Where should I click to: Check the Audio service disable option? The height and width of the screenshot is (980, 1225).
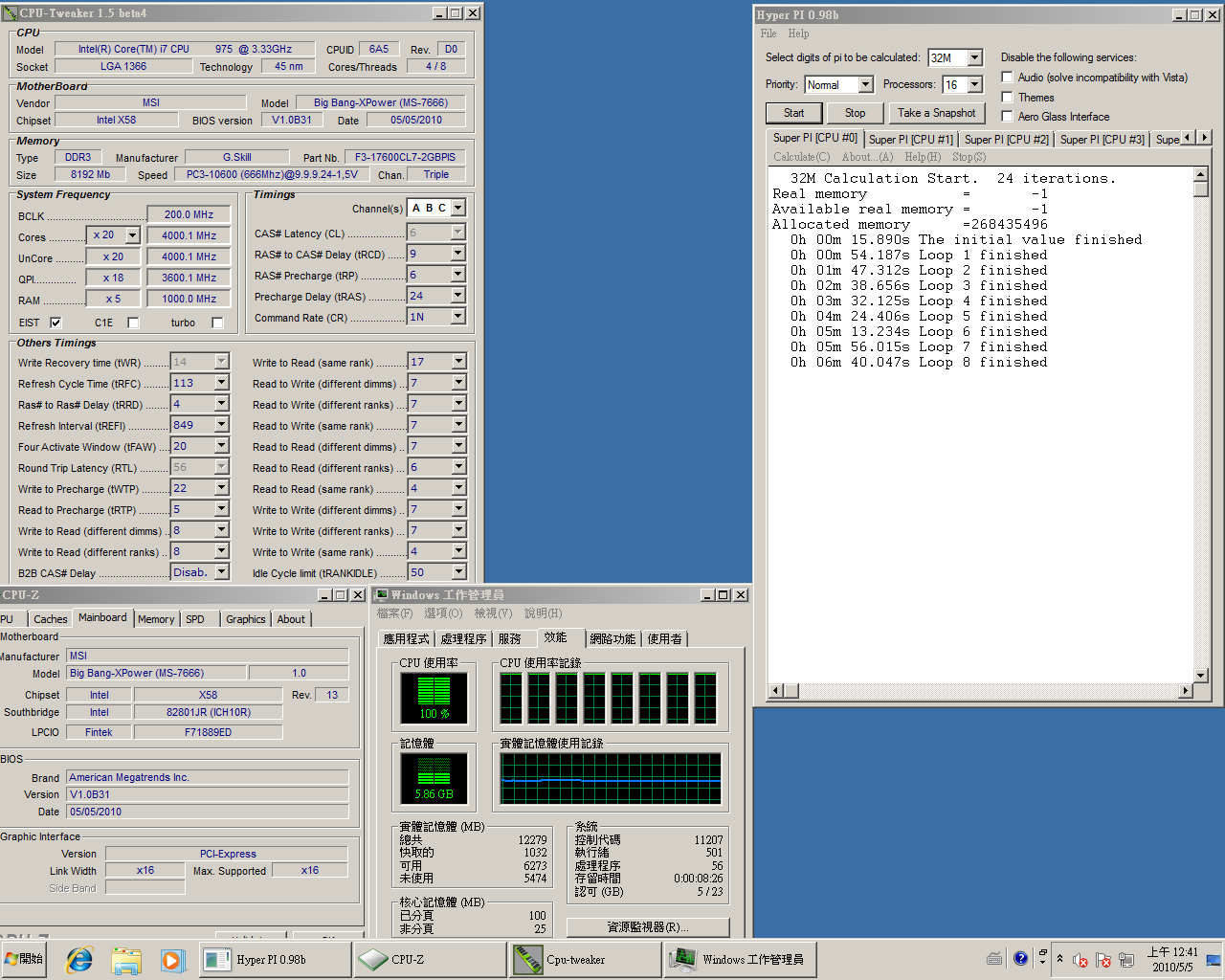tap(1007, 78)
